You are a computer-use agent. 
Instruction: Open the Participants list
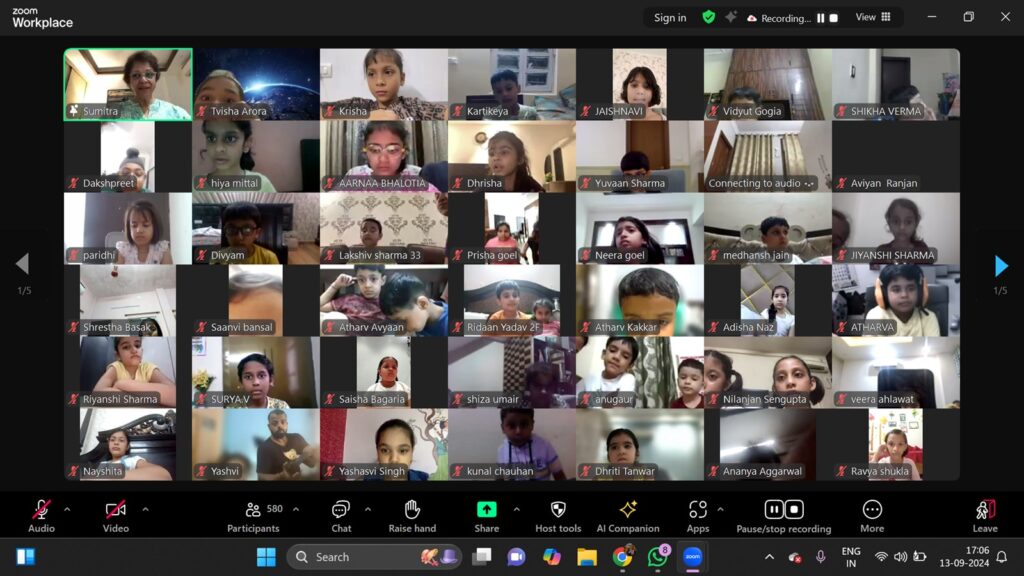point(253,511)
